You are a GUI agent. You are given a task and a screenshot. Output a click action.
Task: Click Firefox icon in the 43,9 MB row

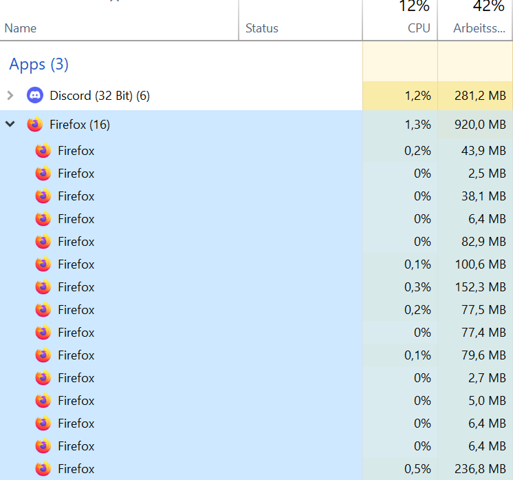[x=43, y=150]
